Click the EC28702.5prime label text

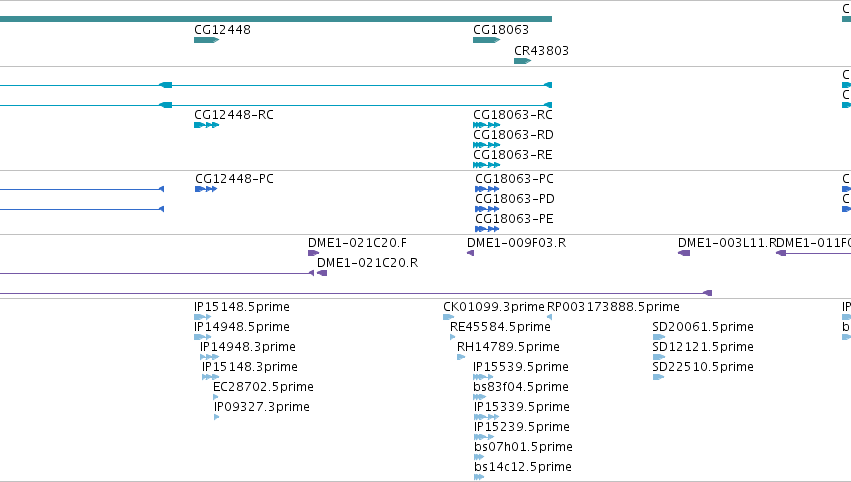click(263, 386)
